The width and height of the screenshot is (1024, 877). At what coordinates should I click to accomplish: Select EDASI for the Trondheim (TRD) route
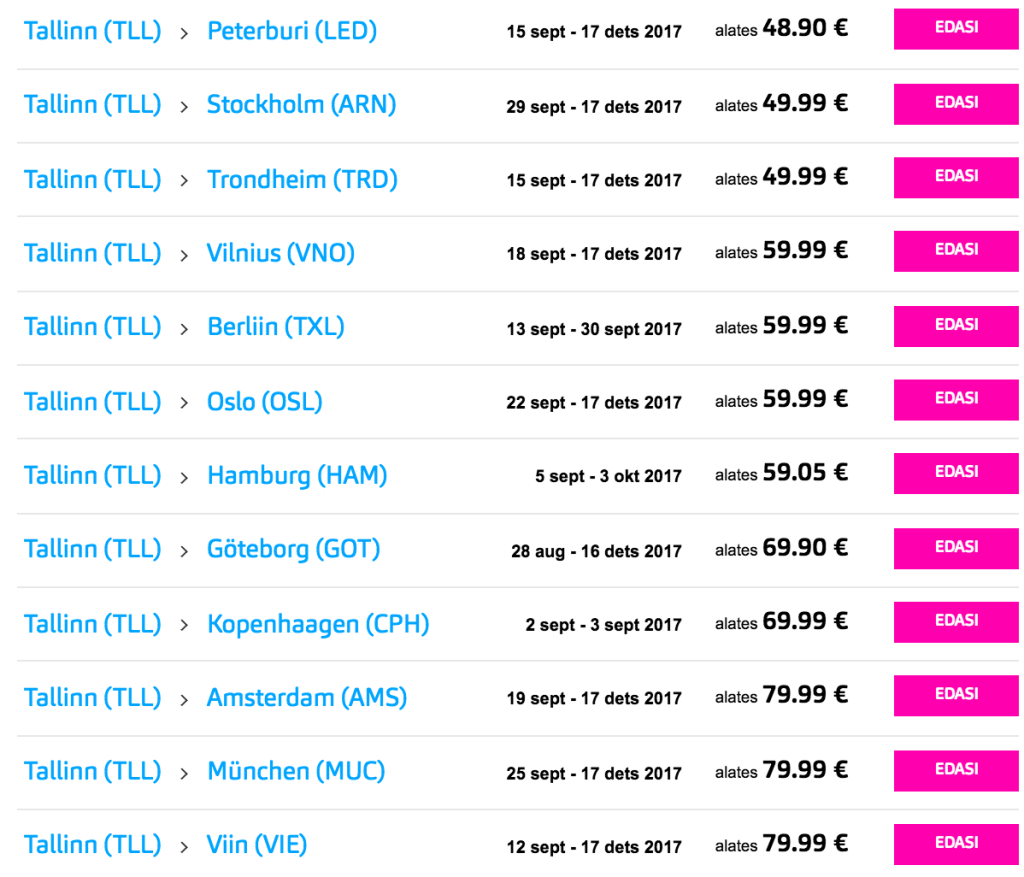(x=955, y=177)
